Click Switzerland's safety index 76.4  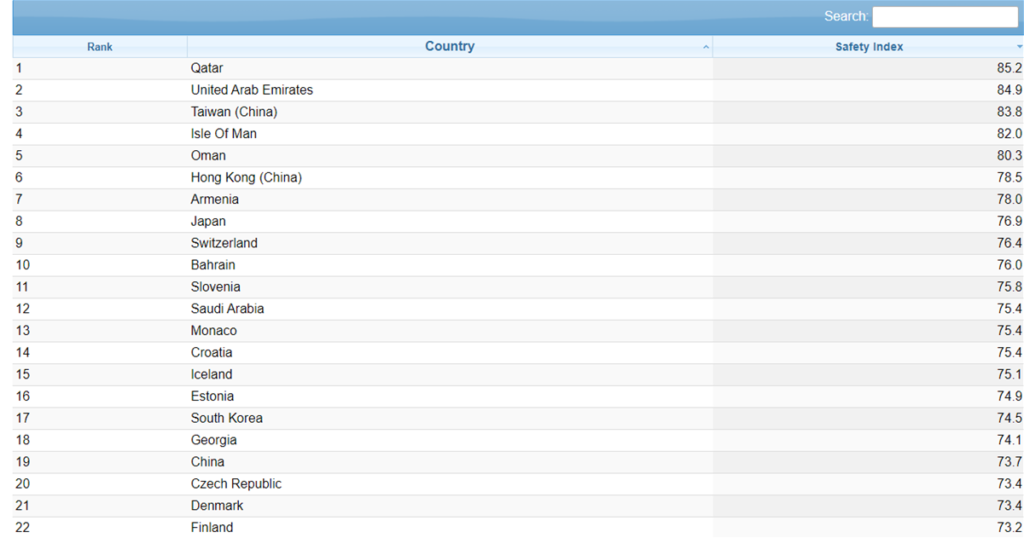1009,243
